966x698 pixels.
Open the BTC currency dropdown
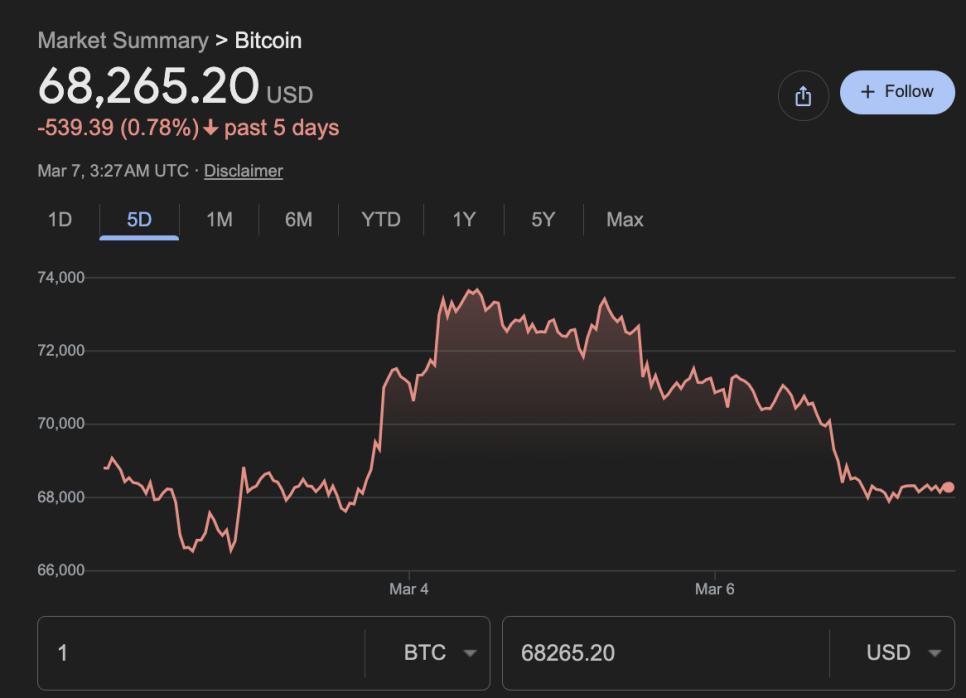tap(440, 653)
